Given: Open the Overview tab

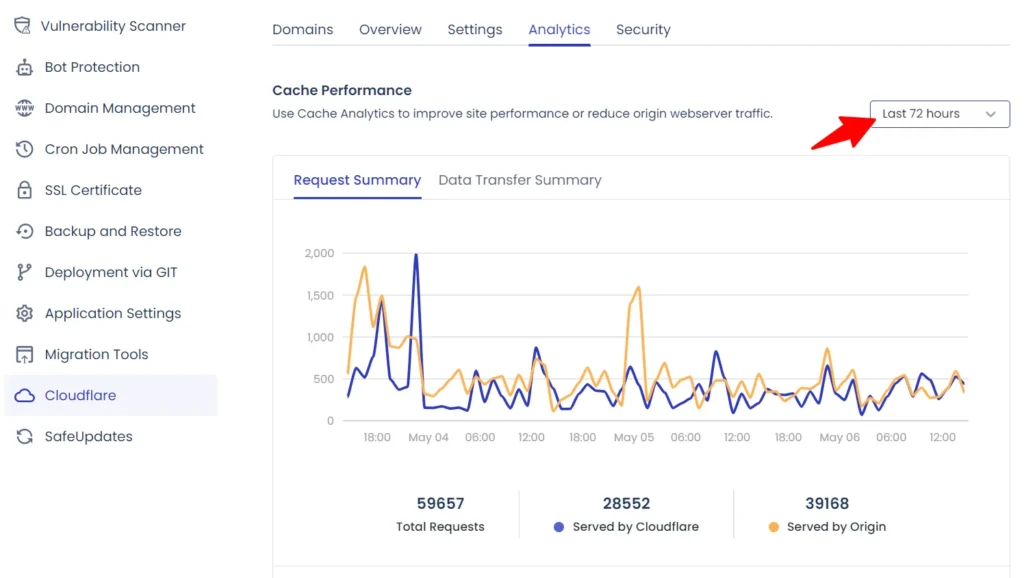Looking at the screenshot, I should click(390, 29).
